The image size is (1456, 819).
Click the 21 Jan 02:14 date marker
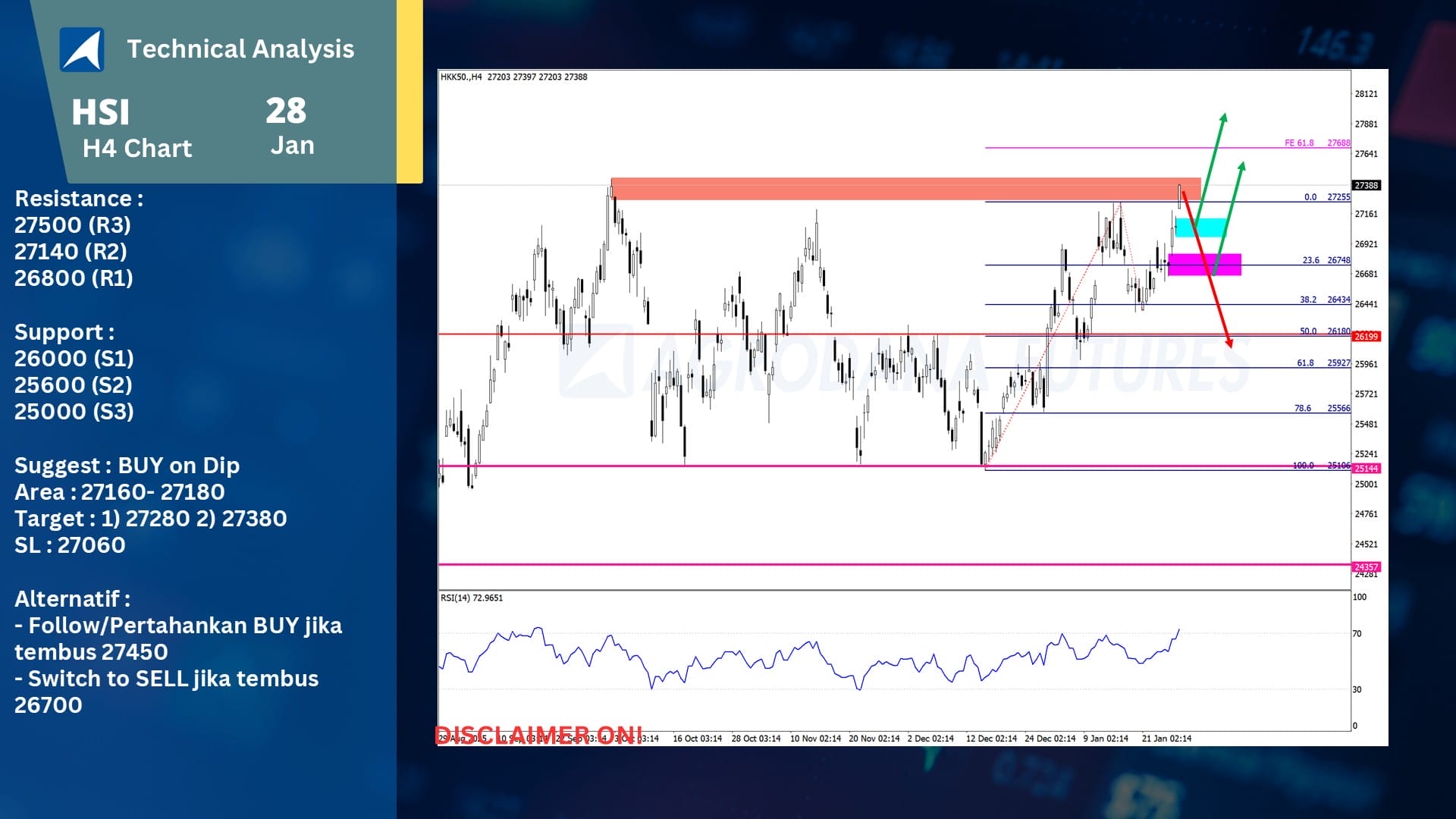pos(1166,739)
